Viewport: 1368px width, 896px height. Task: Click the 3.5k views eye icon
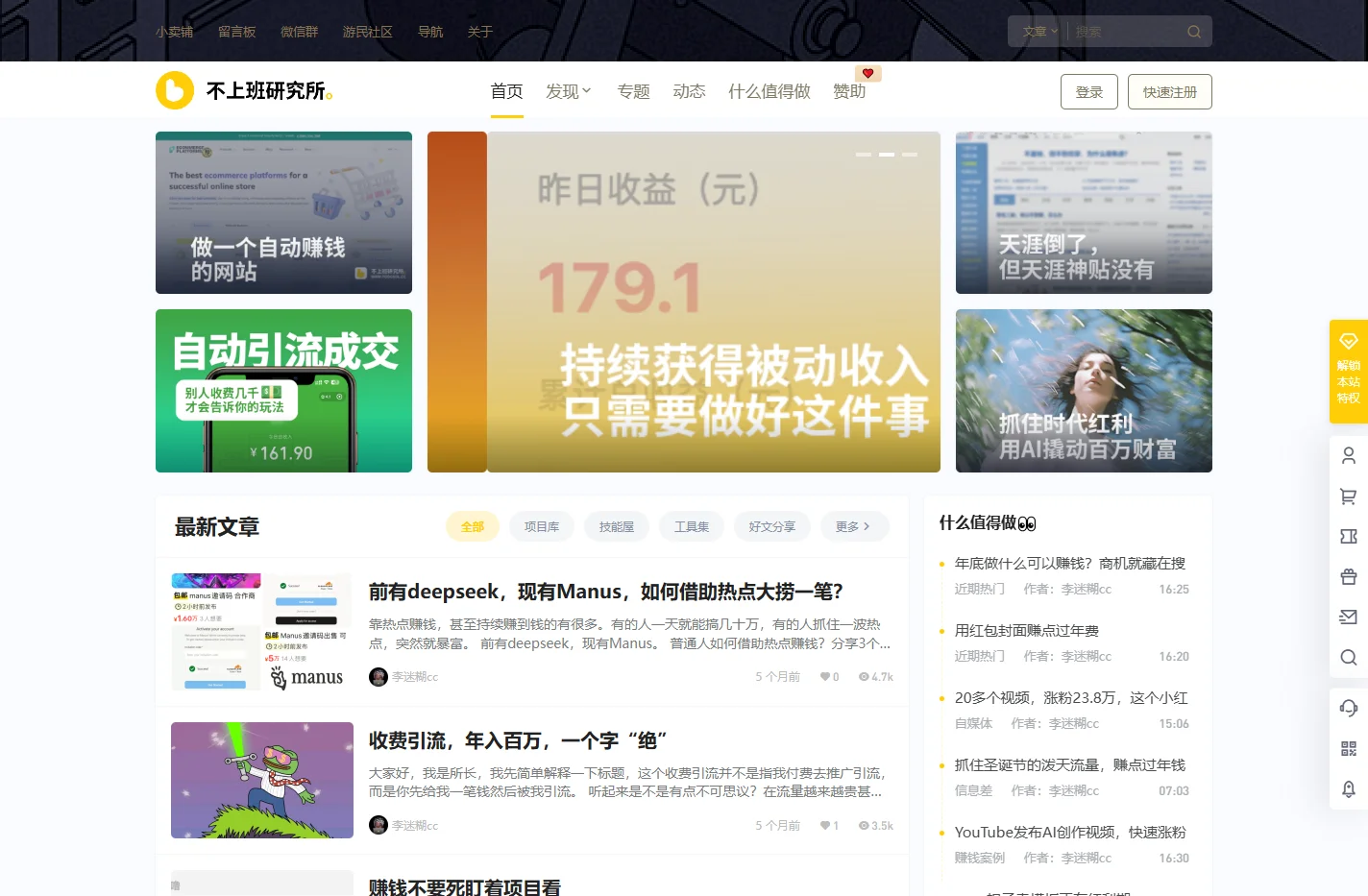[x=864, y=826]
